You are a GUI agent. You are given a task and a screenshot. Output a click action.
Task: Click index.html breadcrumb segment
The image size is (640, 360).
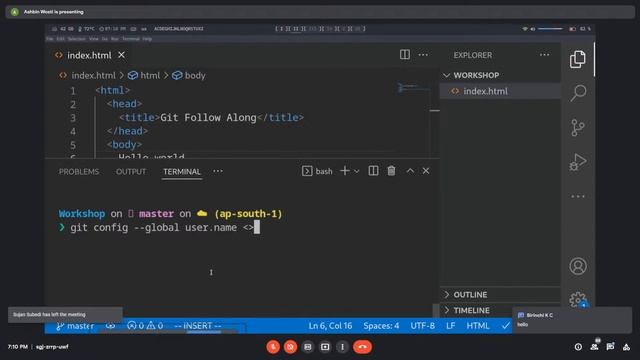[93, 76]
